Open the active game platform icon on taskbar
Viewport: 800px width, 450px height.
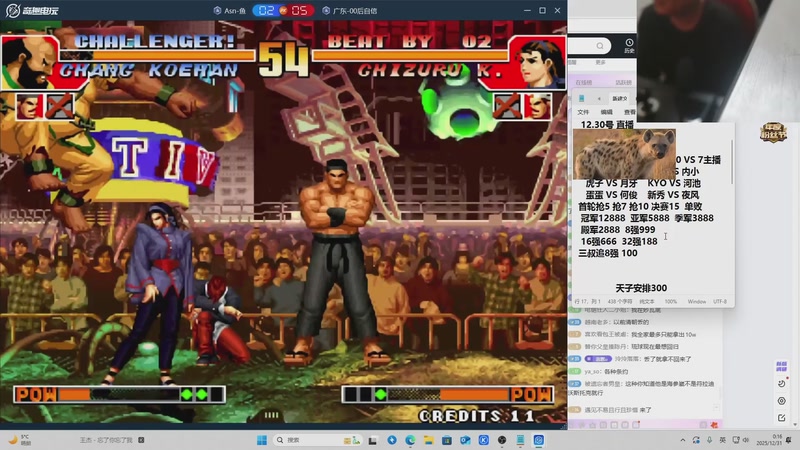pyautogui.click(x=539, y=440)
